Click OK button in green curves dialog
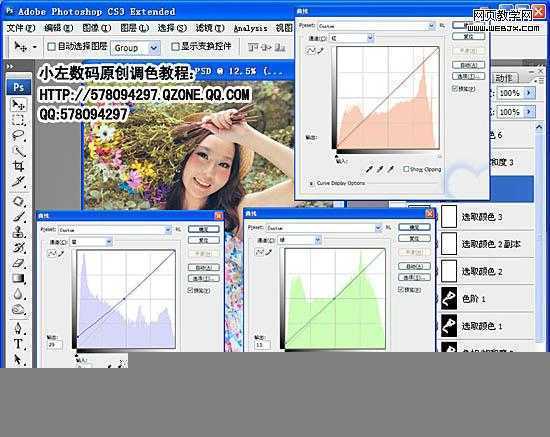This screenshot has width=550, height=437. [x=414, y=227]
